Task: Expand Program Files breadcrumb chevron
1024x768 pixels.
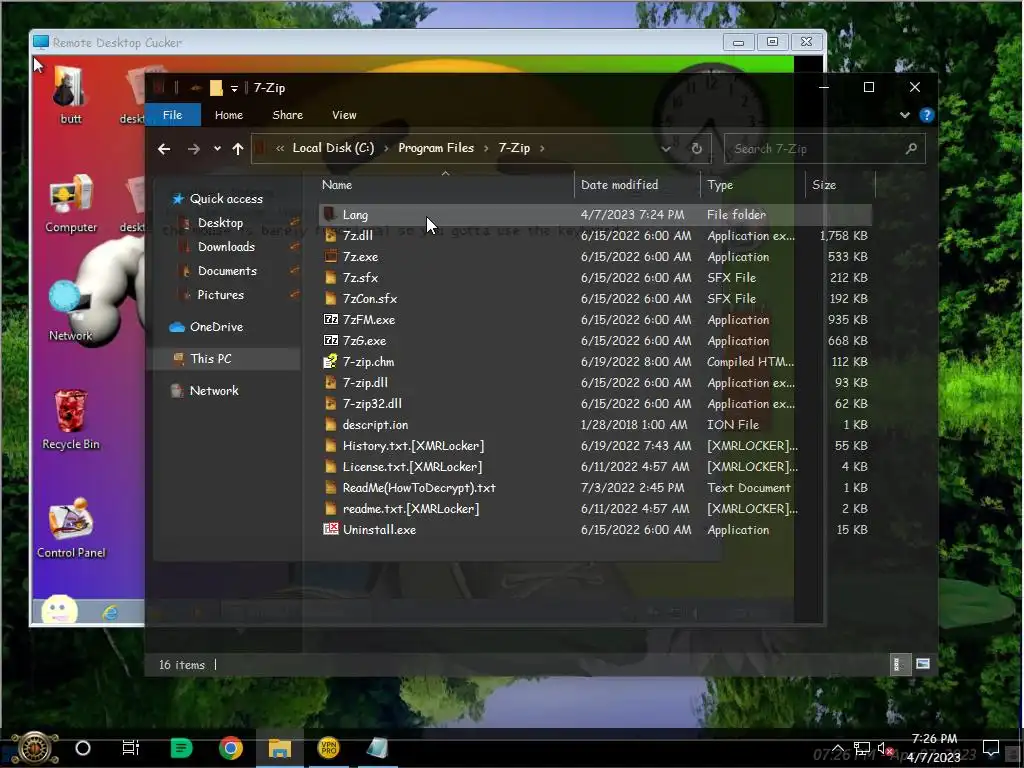Action: point(486,148)
